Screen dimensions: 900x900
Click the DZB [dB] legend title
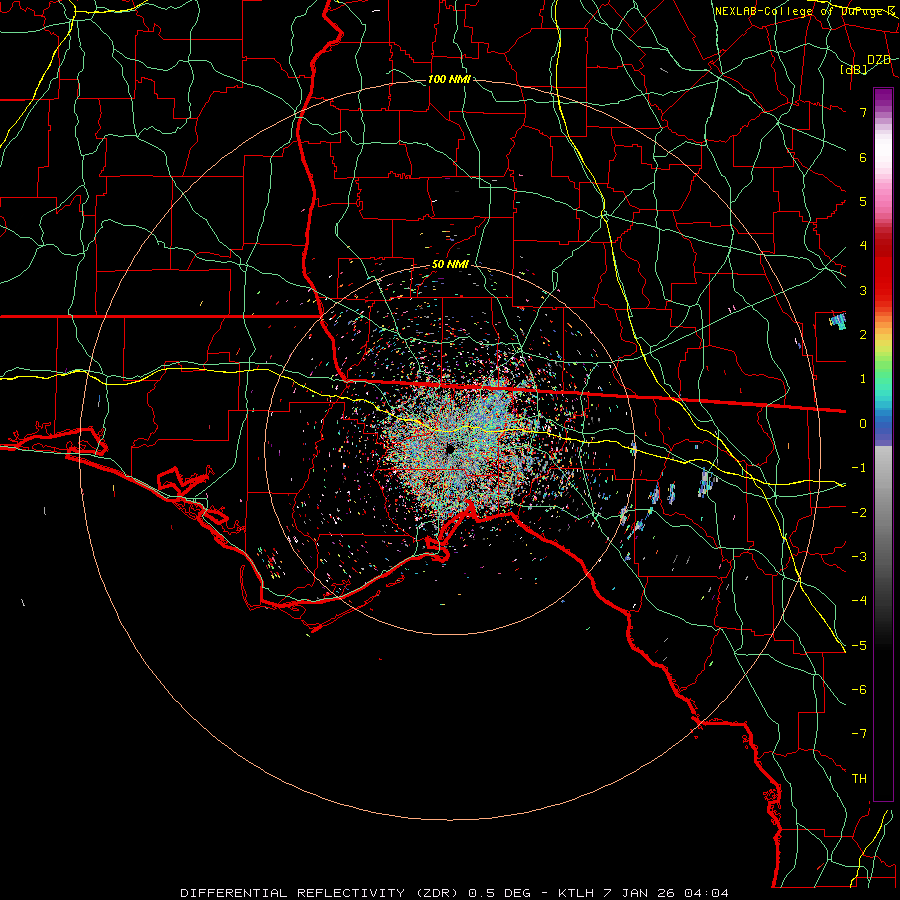pos(866,64)
